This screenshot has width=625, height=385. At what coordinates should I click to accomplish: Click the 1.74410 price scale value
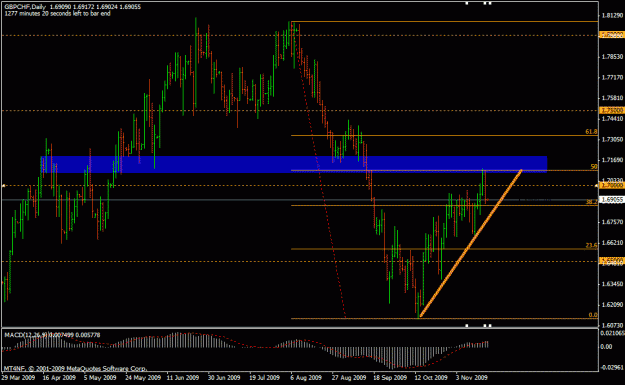(x=612, y=119)
